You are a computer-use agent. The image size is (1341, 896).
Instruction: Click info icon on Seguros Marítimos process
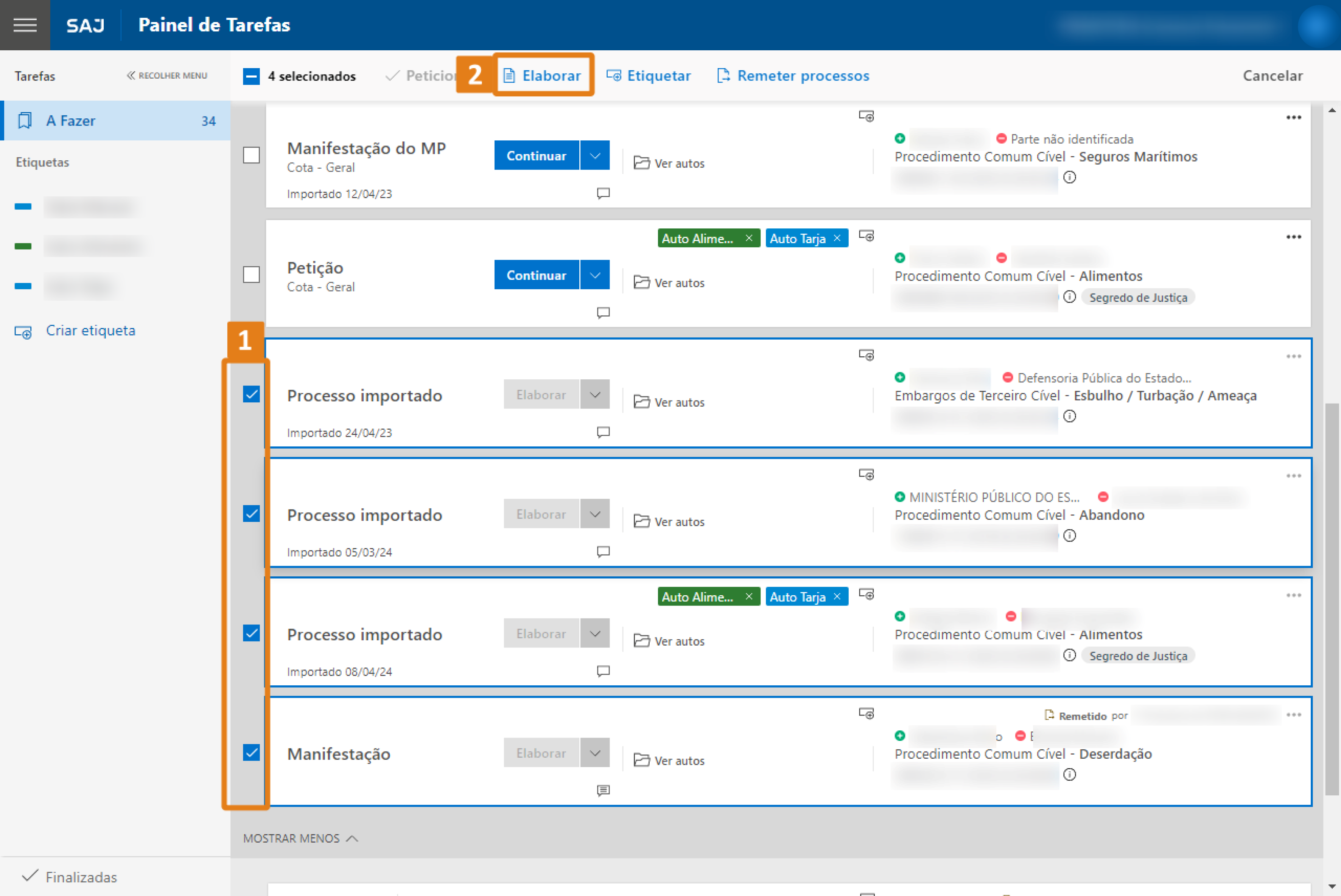(x=1069, y=177)
